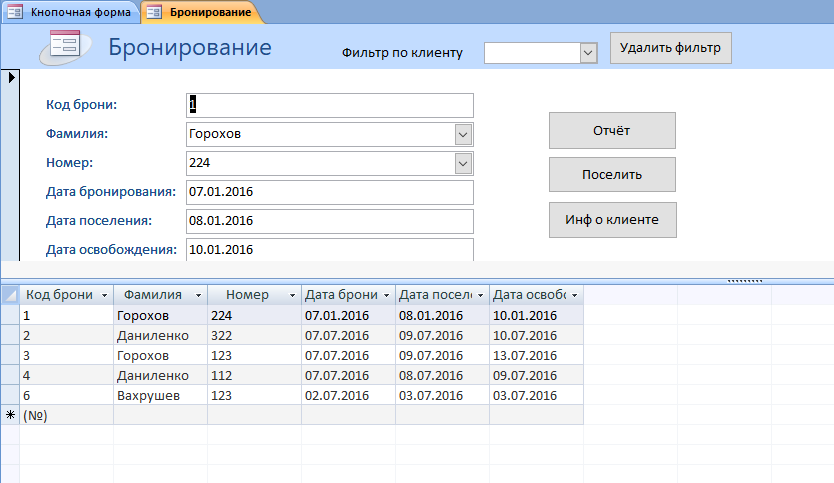Click the Поселить button
The height and width of the screenshot is (483, 834).
pyautogui.click(x=612, y=174)
